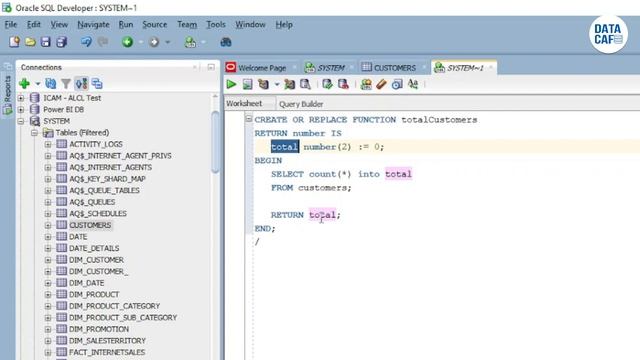This screenshot has height=360, width=640.
Task: Open the Edit menu
Action: pyautogui.click(x=33, y=24)
